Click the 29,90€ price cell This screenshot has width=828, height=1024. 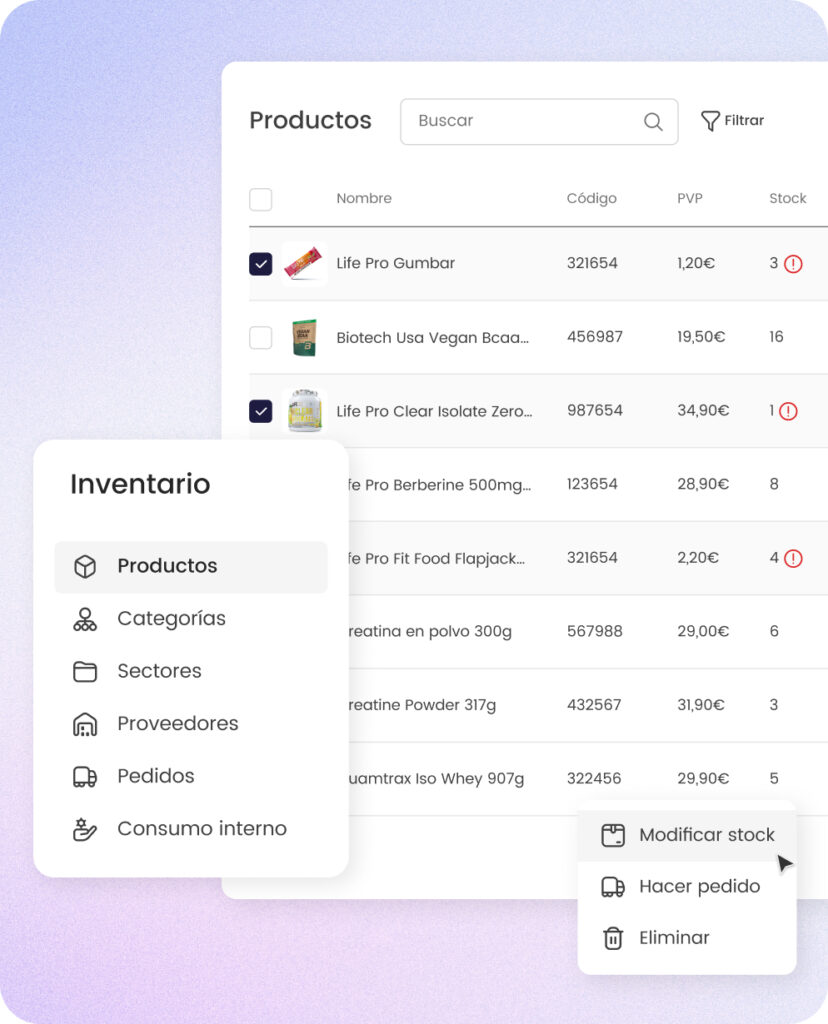point(703,778)
